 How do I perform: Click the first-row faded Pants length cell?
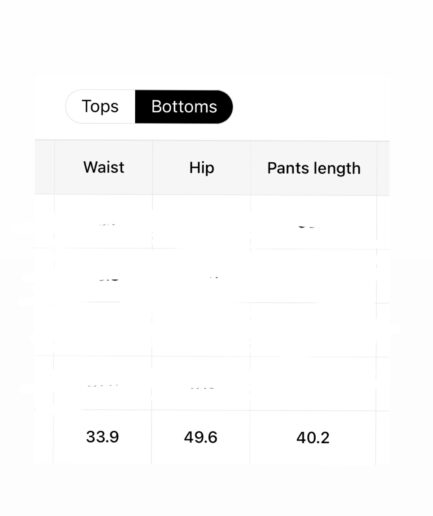coord(314,222)
